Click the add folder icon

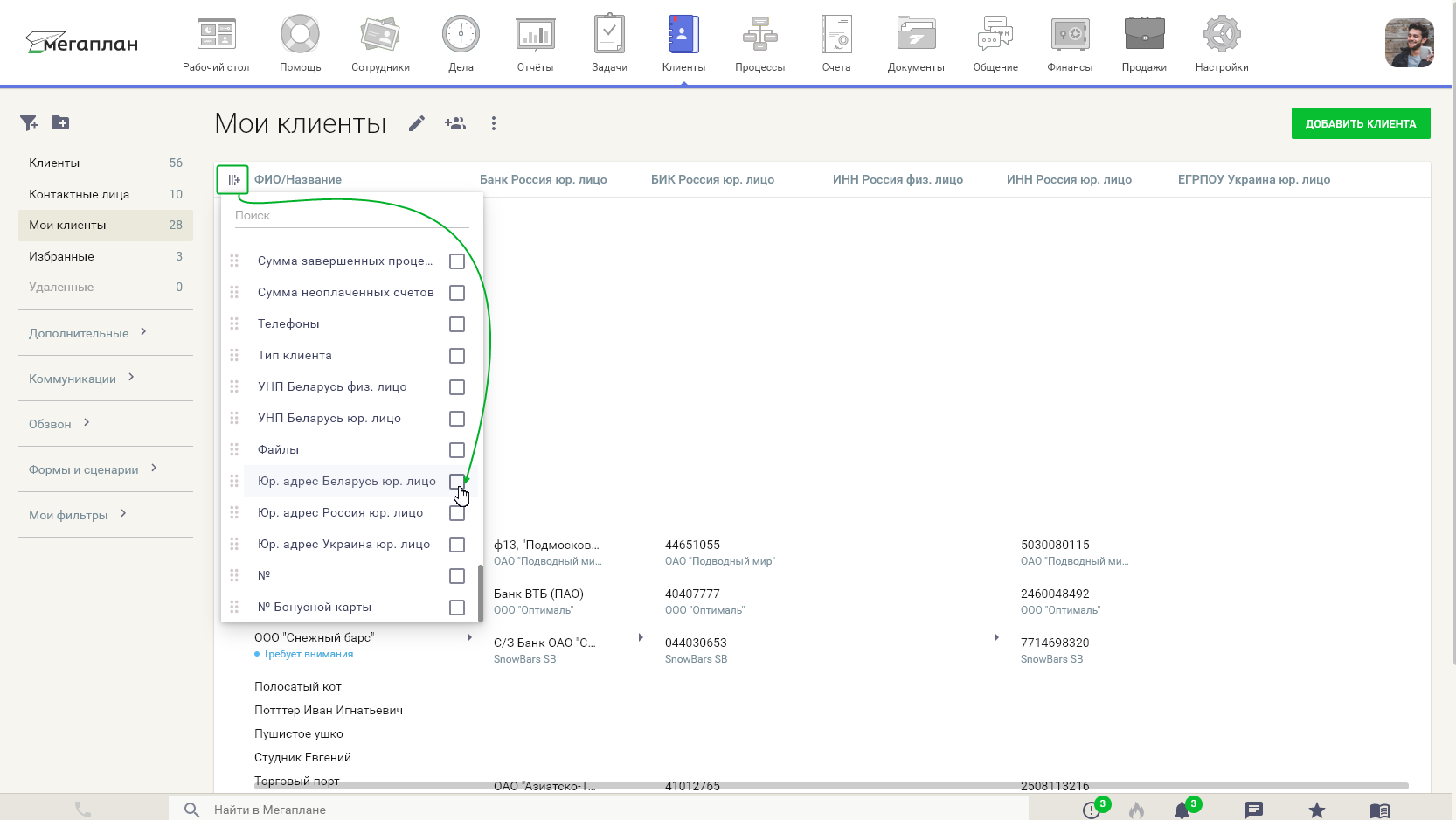[x=60, y=122]
